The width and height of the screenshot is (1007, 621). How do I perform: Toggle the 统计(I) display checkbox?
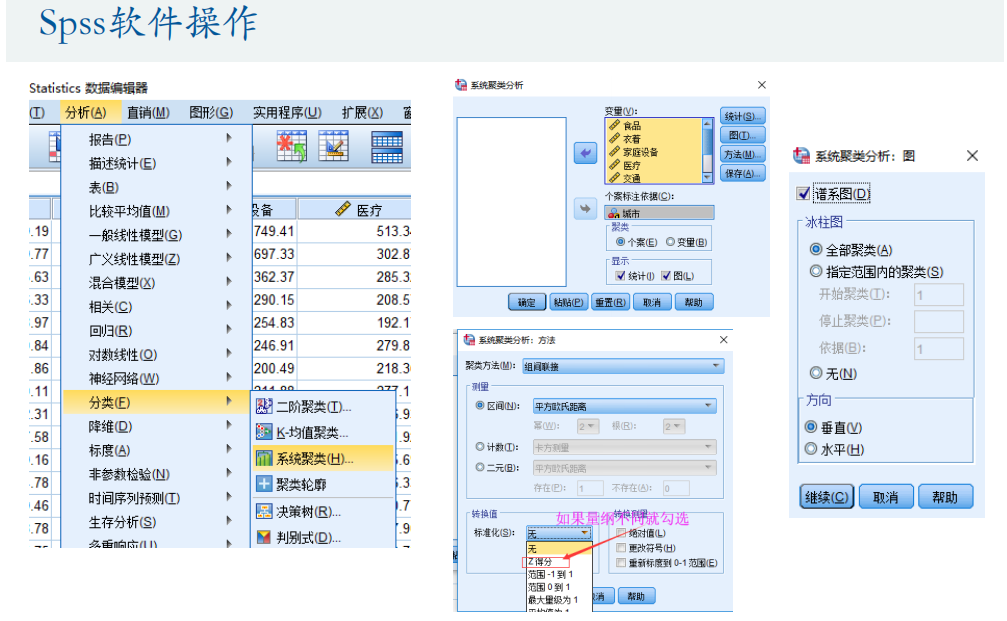(x=620, y=276)
